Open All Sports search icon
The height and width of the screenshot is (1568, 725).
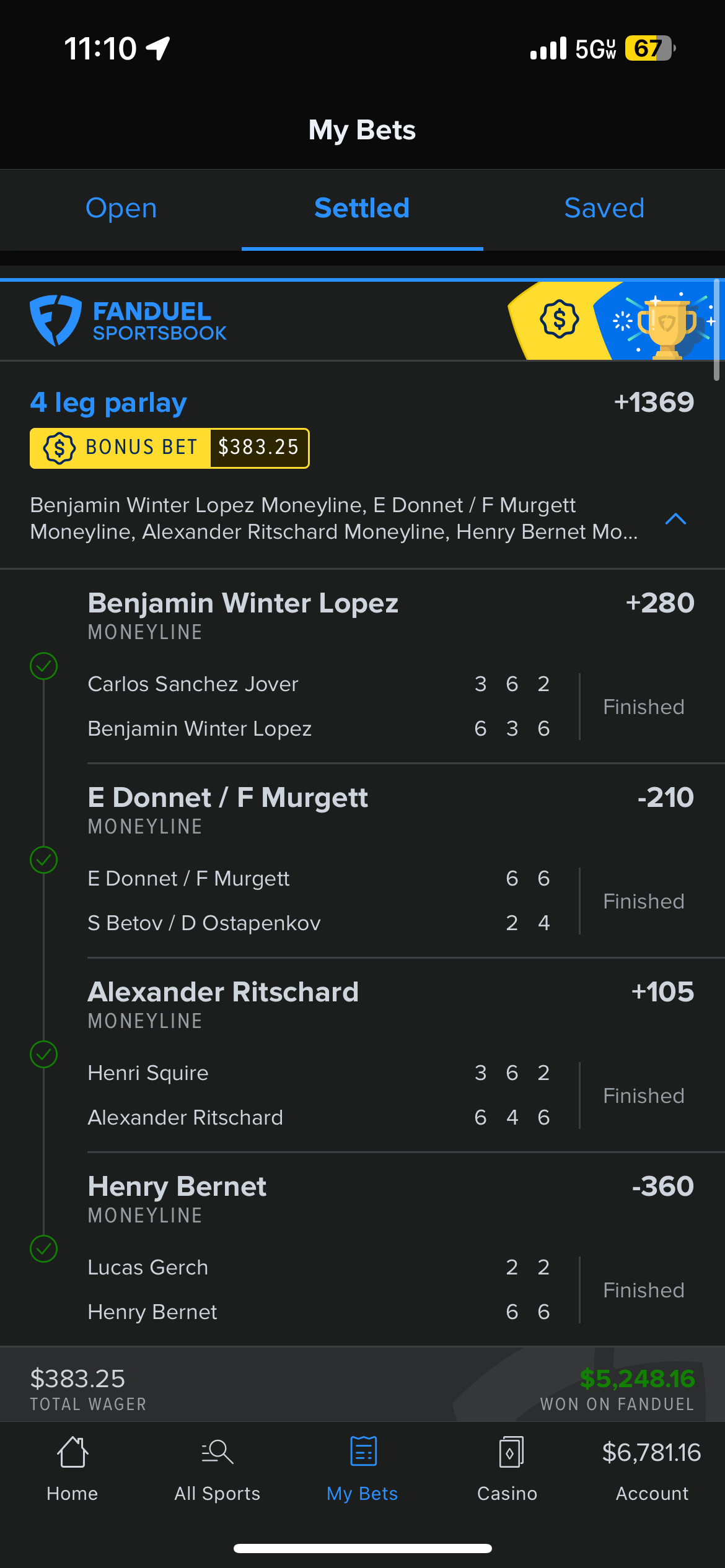(x=217, y=1452)
